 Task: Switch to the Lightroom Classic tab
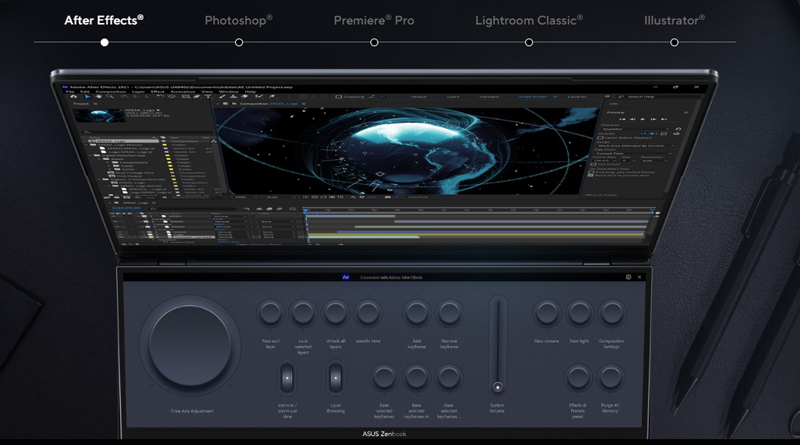529,20
